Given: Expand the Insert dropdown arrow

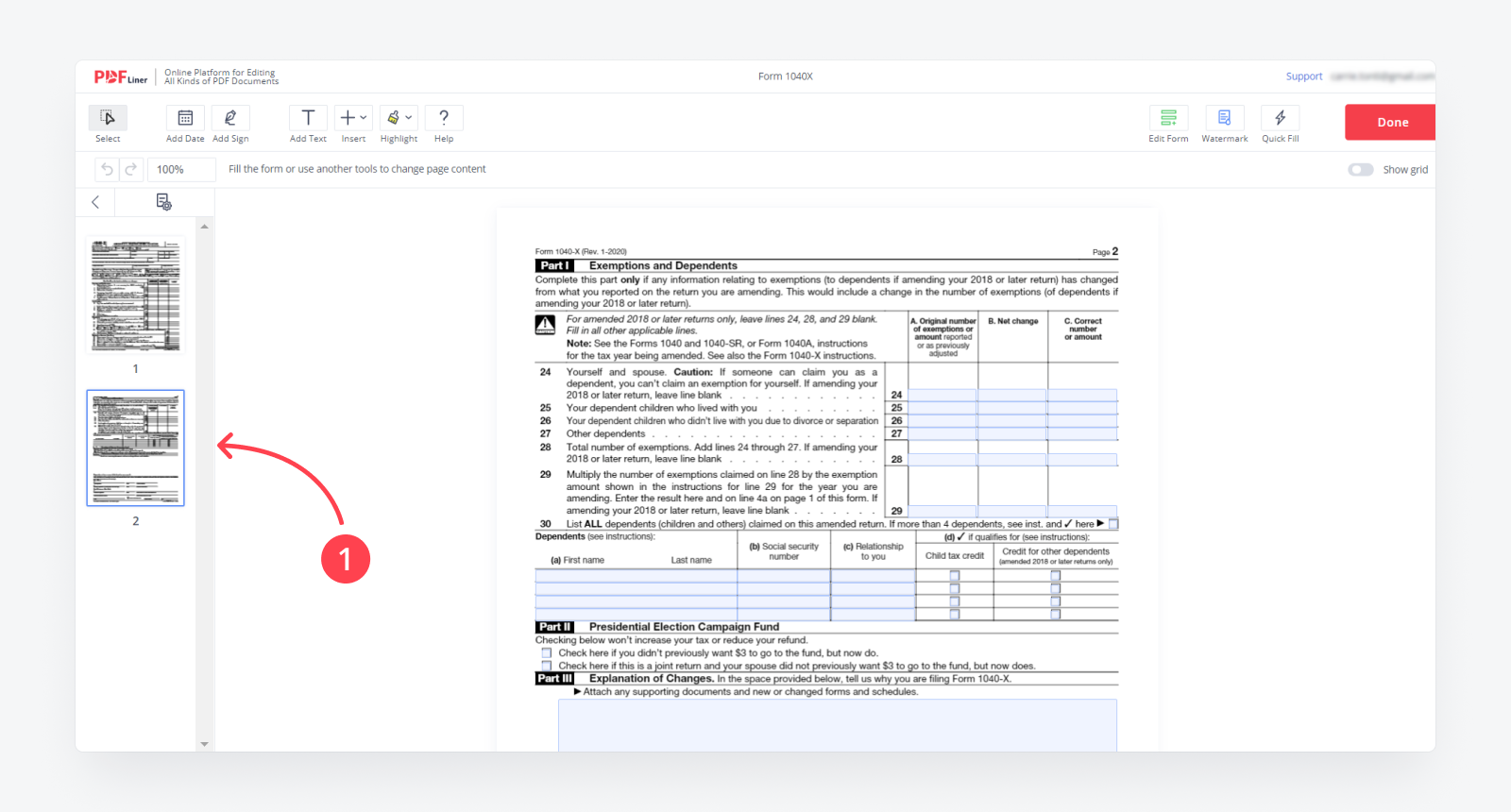Looking at the screenshot, I should 364,118.
